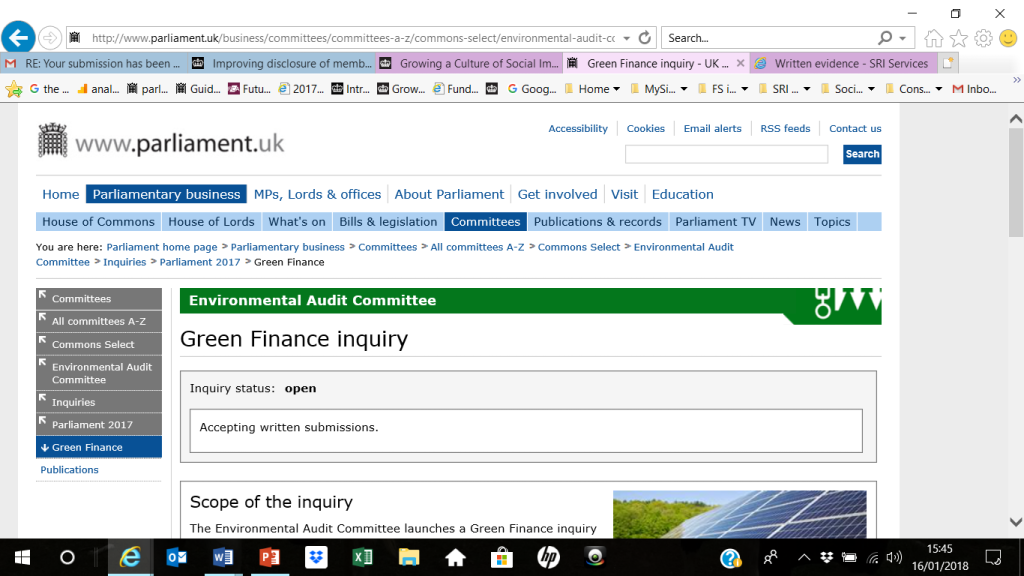The width and height of the screenshot is (1024, 576).
Task: Refresh the page using the address bar icon
Action: pyautogui.click(x=645, y=37)
